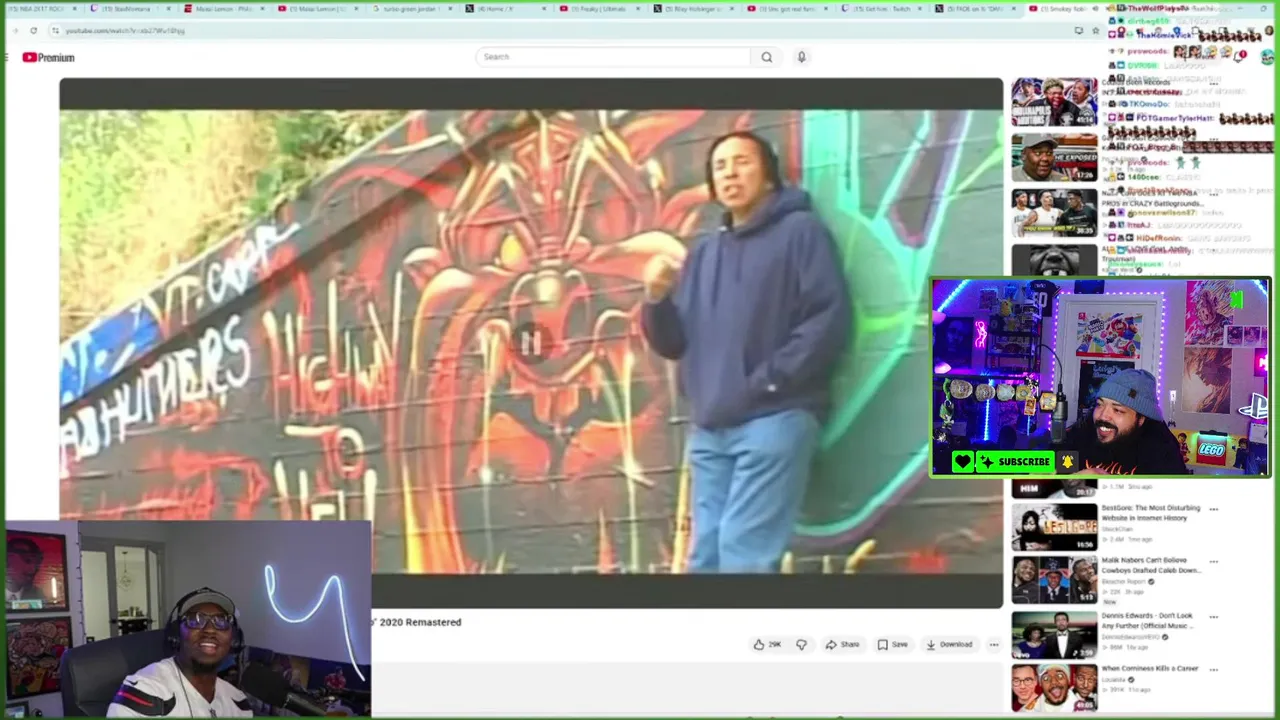This screenshot has width=1280, height=720.
Task: Open the When Cominess Kills thumbnail
Action: click(x=1054, y=689)
